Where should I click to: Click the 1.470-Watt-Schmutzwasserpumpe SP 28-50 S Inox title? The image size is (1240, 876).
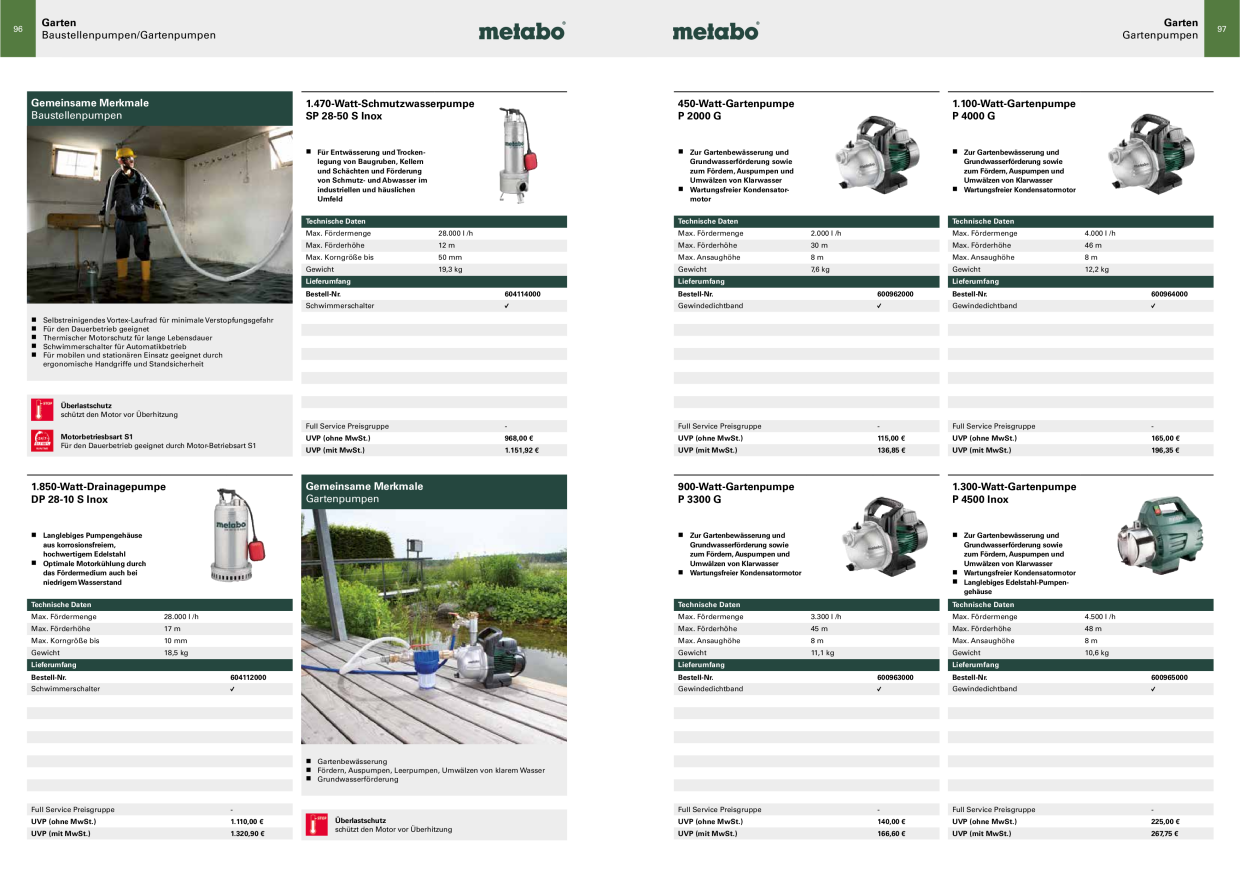390,110
